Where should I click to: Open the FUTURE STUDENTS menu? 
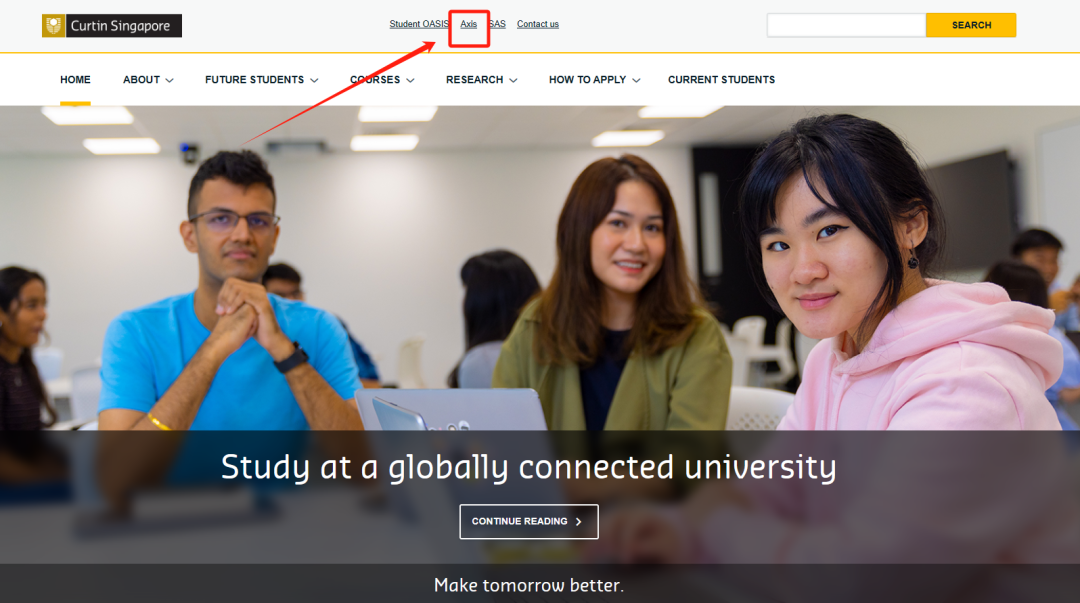254,80
